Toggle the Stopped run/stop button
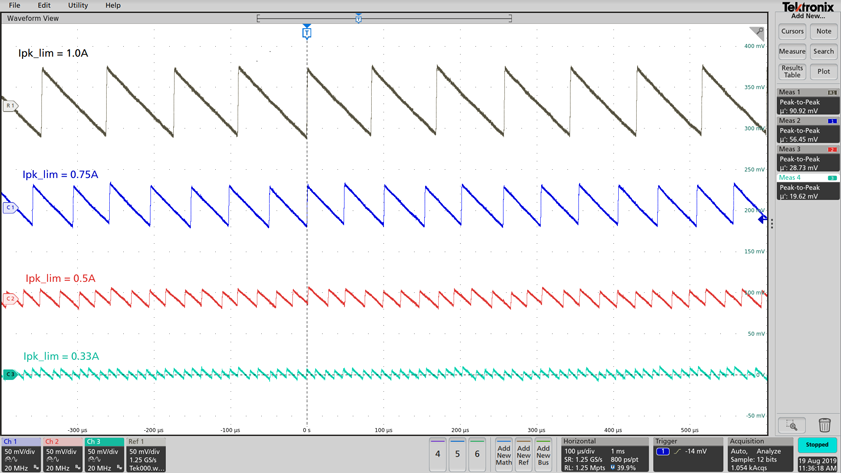 (817, 445)
